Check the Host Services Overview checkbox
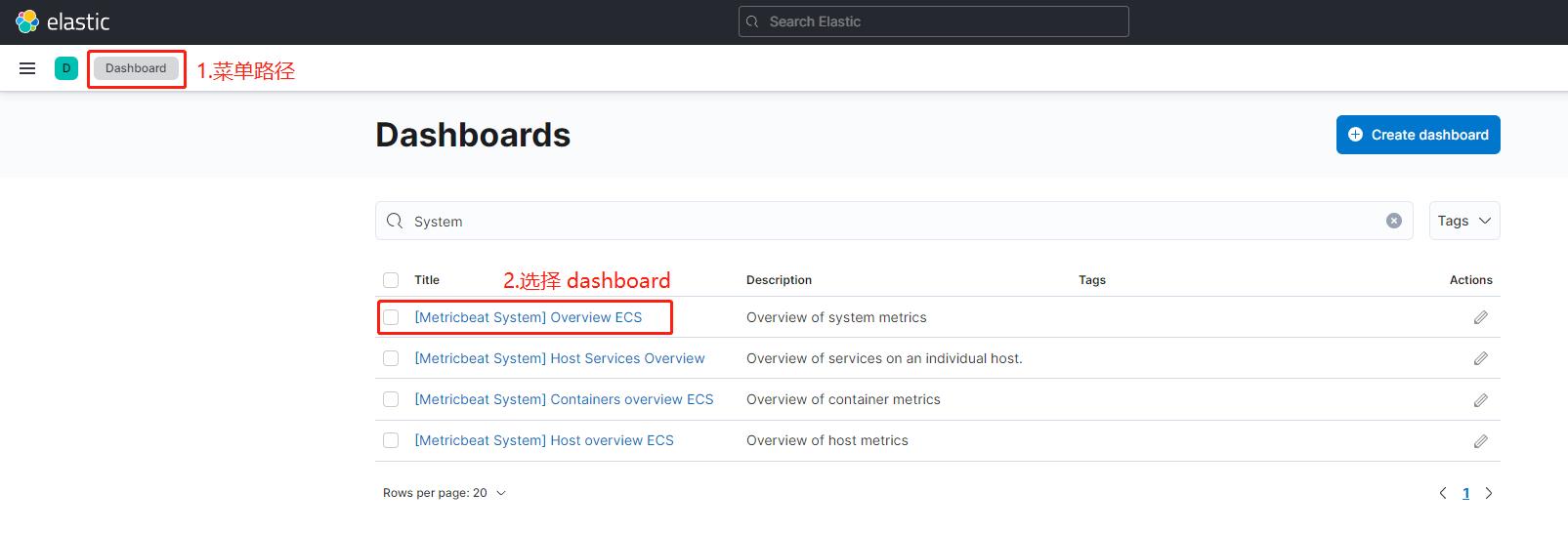Screen dimensions: 1568x533 coord(391,358)
